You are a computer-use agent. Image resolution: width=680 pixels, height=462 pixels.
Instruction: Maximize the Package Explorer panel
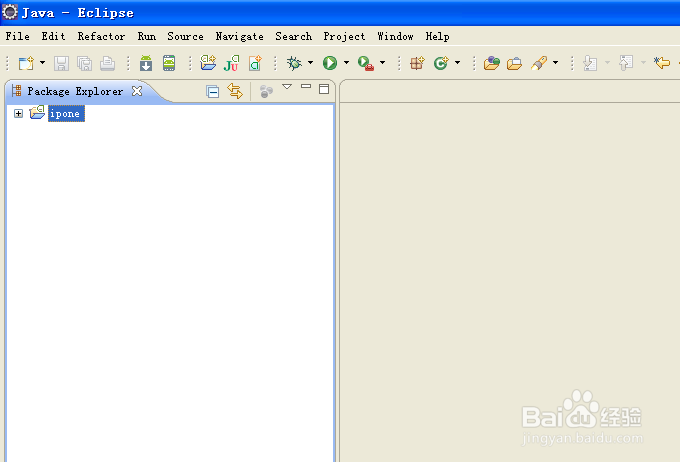pyautogui.click(x=324, y=89)
